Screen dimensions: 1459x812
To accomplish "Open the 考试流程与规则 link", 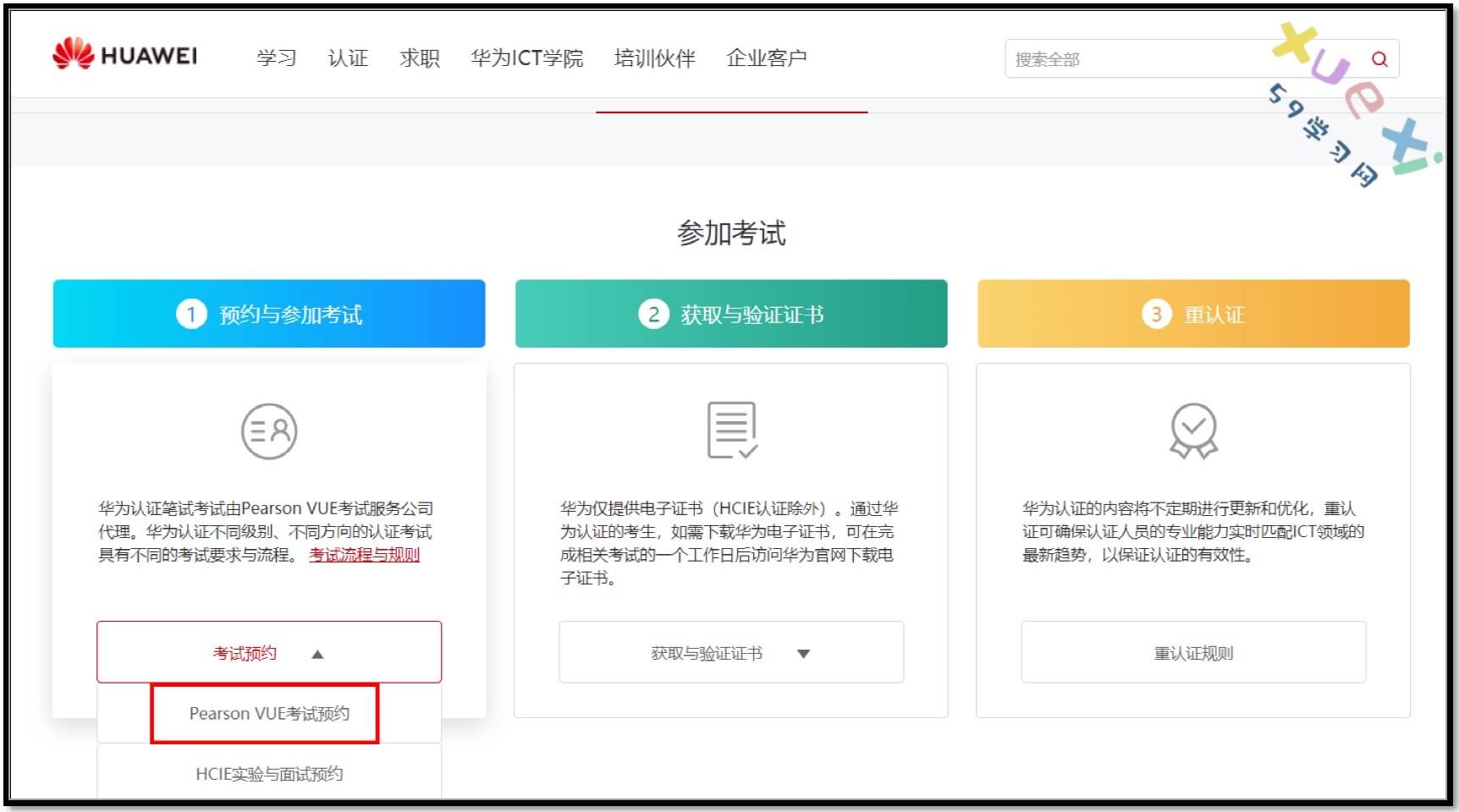I will pos(364,555).
